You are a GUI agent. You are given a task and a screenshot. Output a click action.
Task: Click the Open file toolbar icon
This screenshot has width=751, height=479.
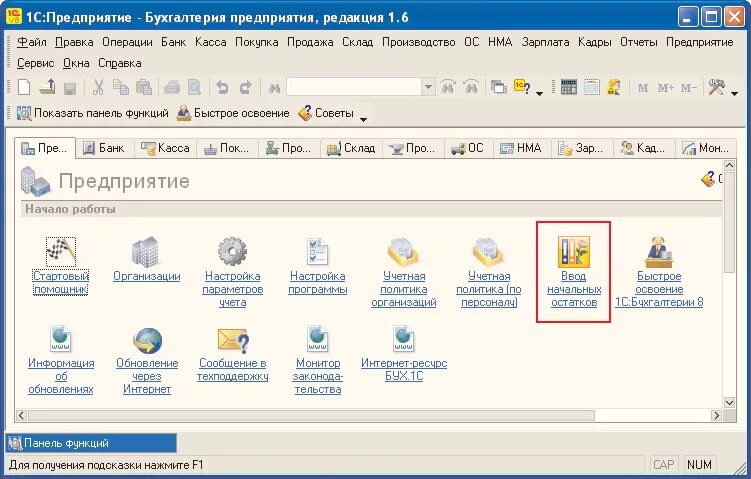(x=47, y=87)
